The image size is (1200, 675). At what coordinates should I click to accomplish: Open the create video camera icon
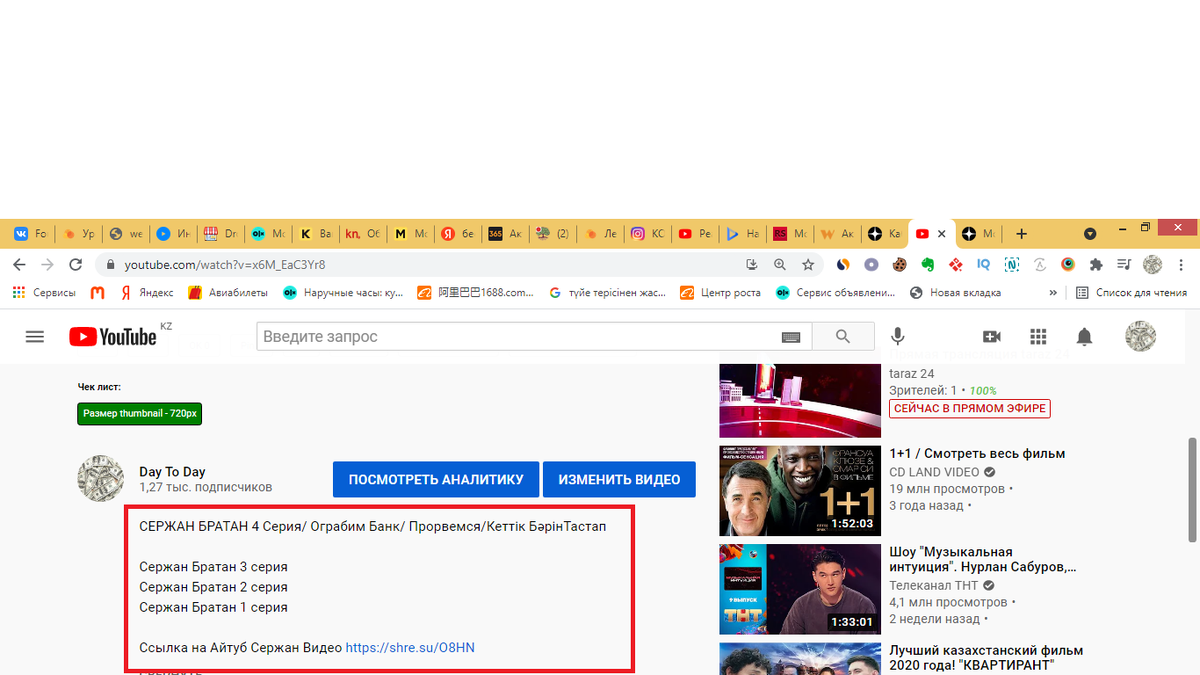coord(992,337)
